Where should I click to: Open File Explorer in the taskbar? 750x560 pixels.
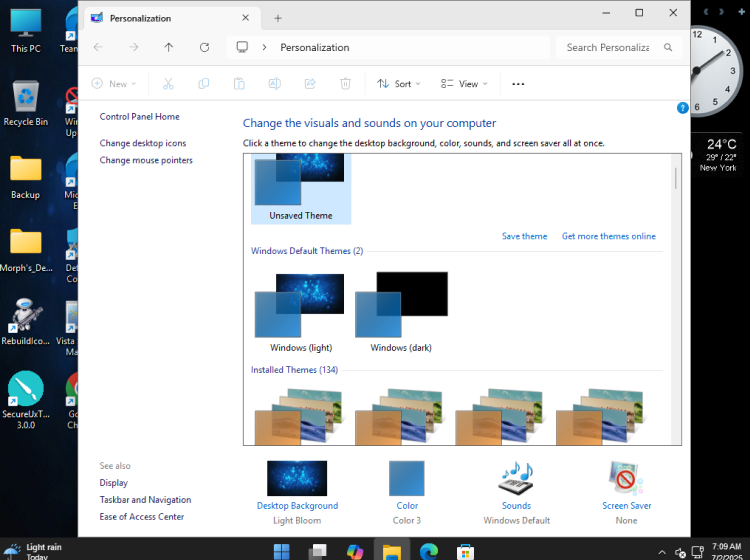pos(392,551)
